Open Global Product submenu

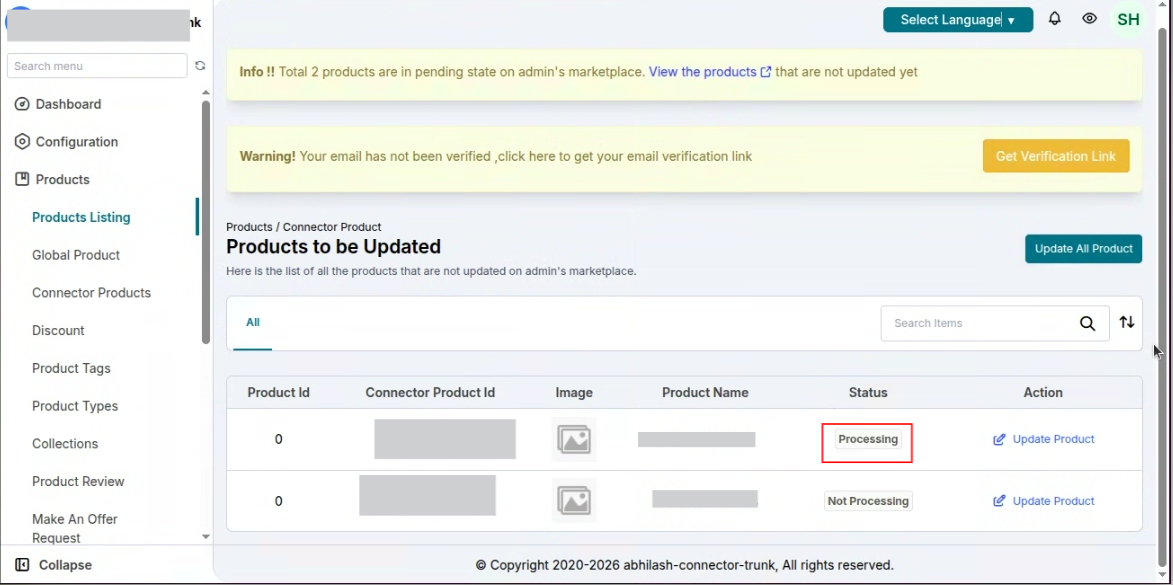[76, 255]
